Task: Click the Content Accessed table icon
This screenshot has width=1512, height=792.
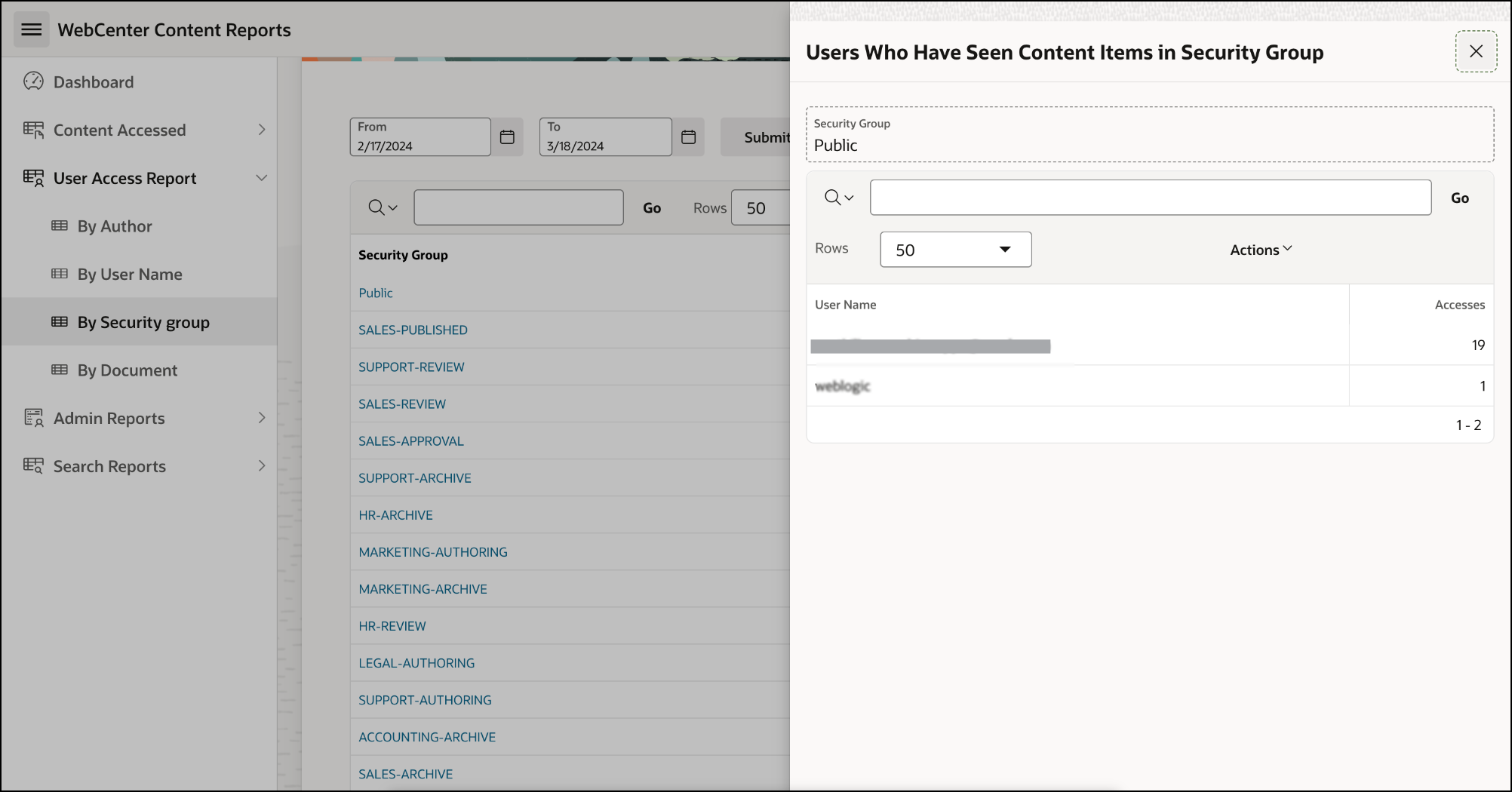Action: (33, 130)
